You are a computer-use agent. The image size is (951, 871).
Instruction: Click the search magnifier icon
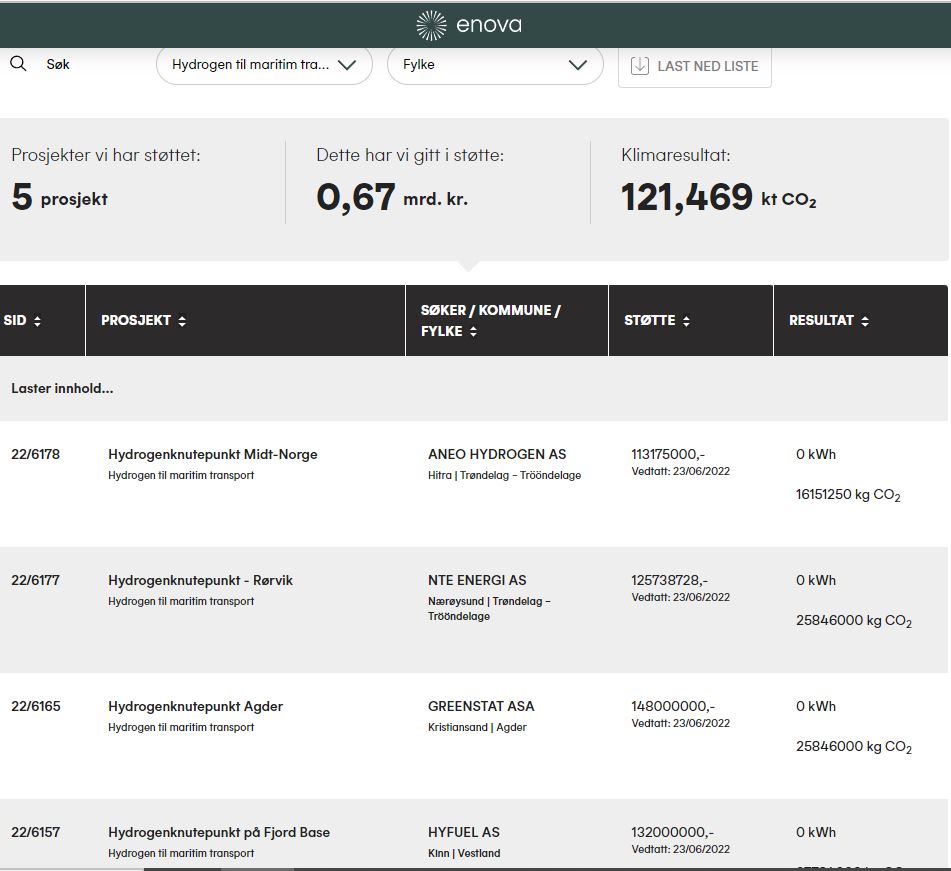point(18,64)
